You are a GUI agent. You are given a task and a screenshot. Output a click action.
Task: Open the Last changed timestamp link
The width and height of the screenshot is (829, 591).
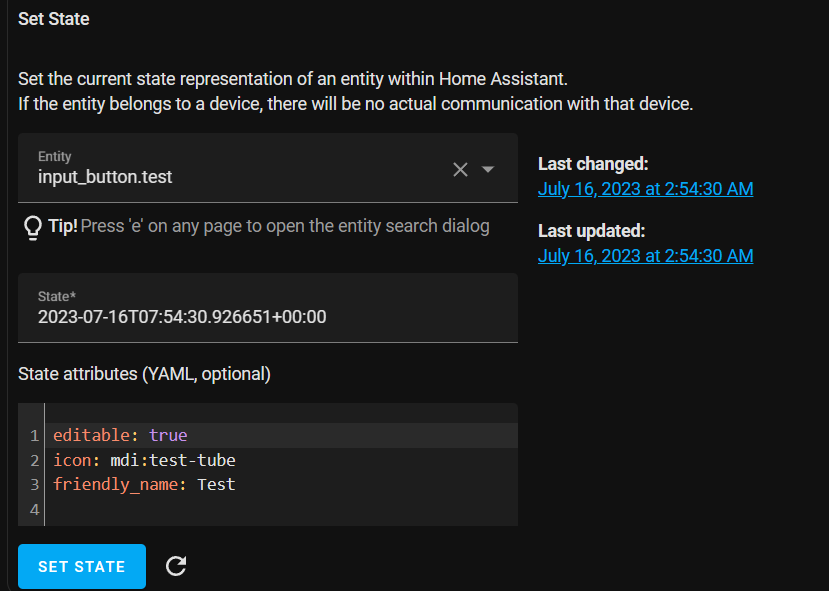(x=645, y=188)
